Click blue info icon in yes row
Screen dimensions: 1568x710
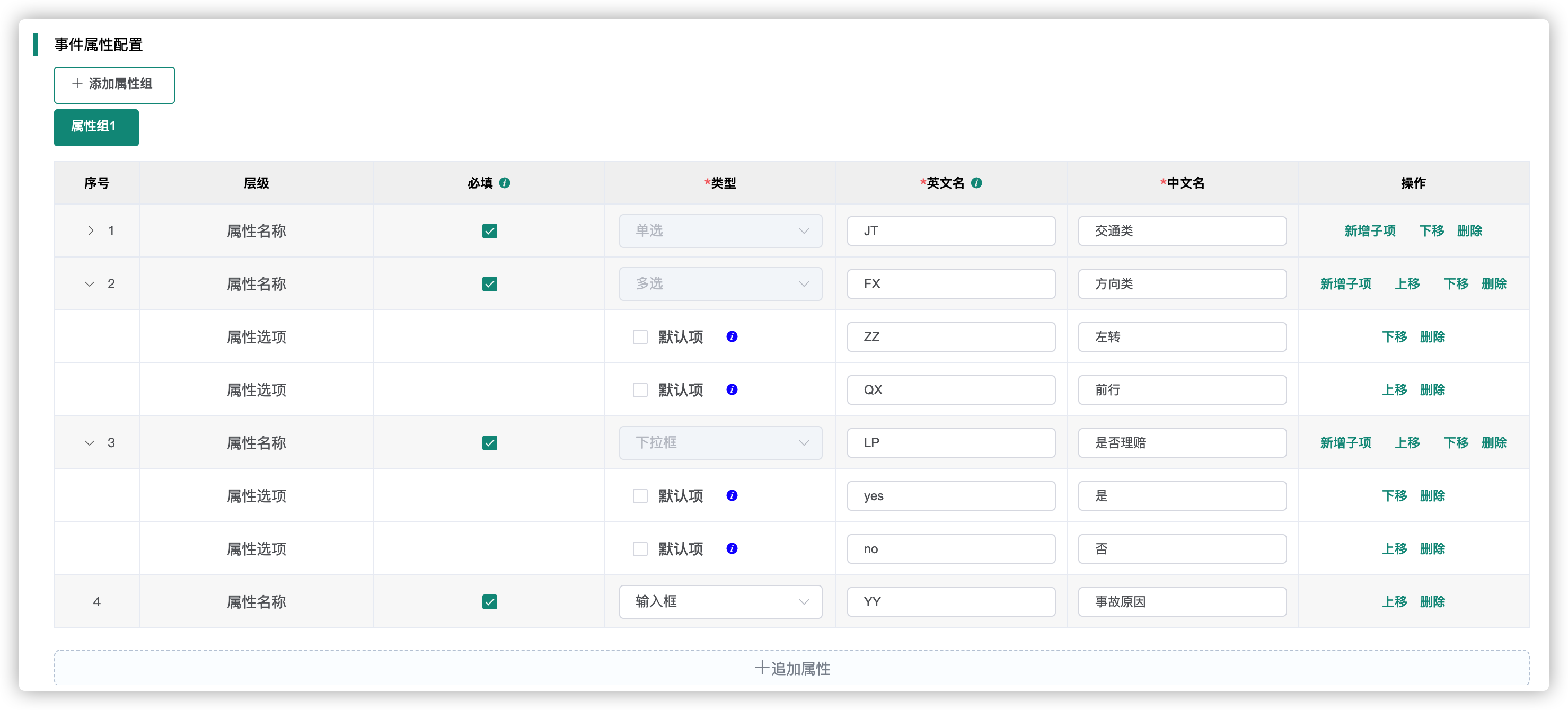(732, 495)
